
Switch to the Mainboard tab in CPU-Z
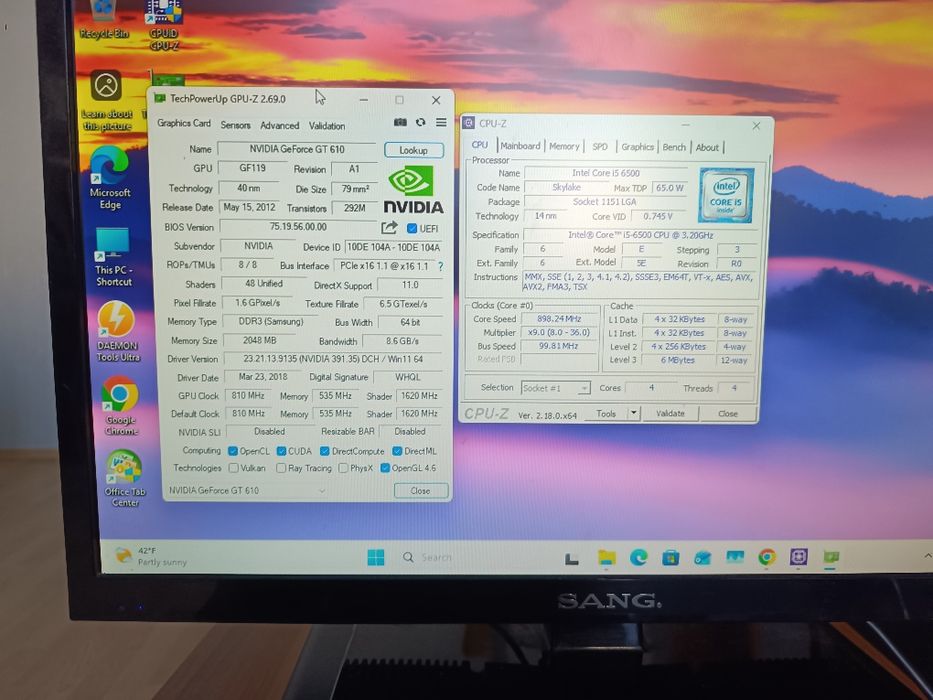click(x=520, y=146)
